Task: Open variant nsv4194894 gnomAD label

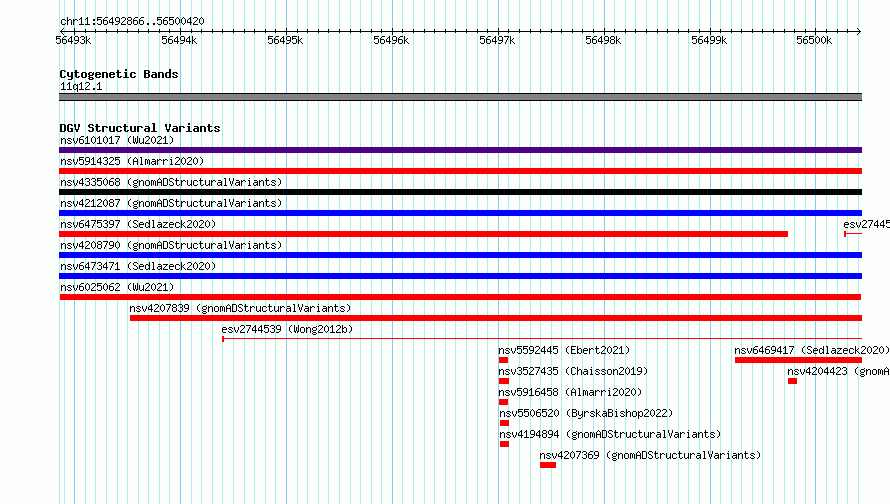Action: (610, 434)
